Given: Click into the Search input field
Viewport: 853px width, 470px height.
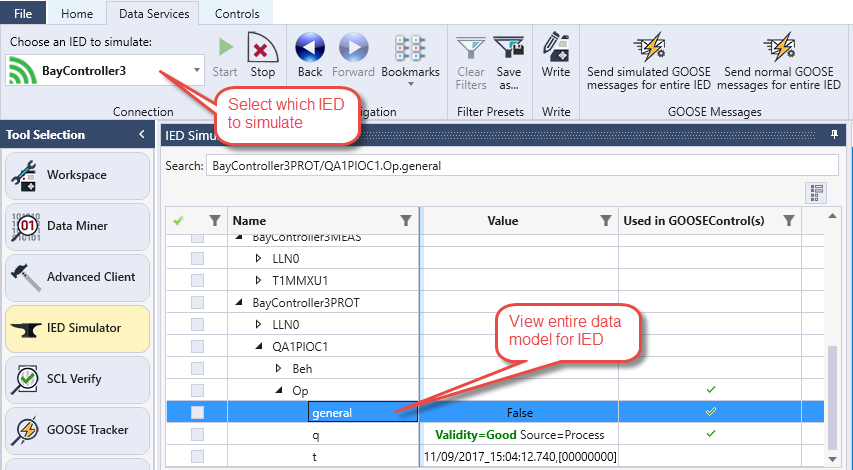Looking at the screenshot, I should coord(520,164).
